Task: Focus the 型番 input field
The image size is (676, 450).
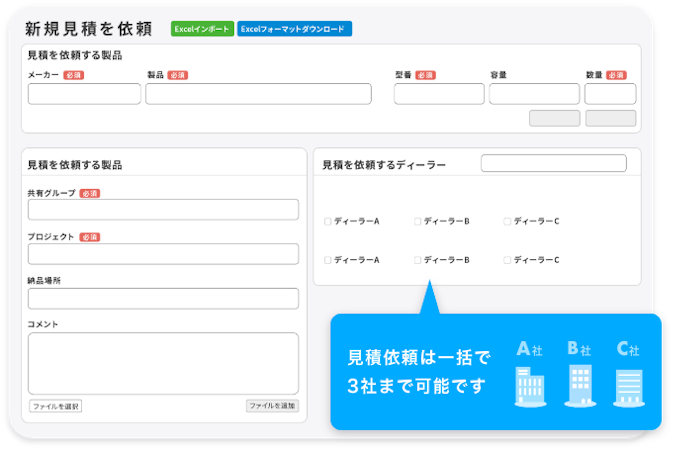Action: (x=439, y=94)
